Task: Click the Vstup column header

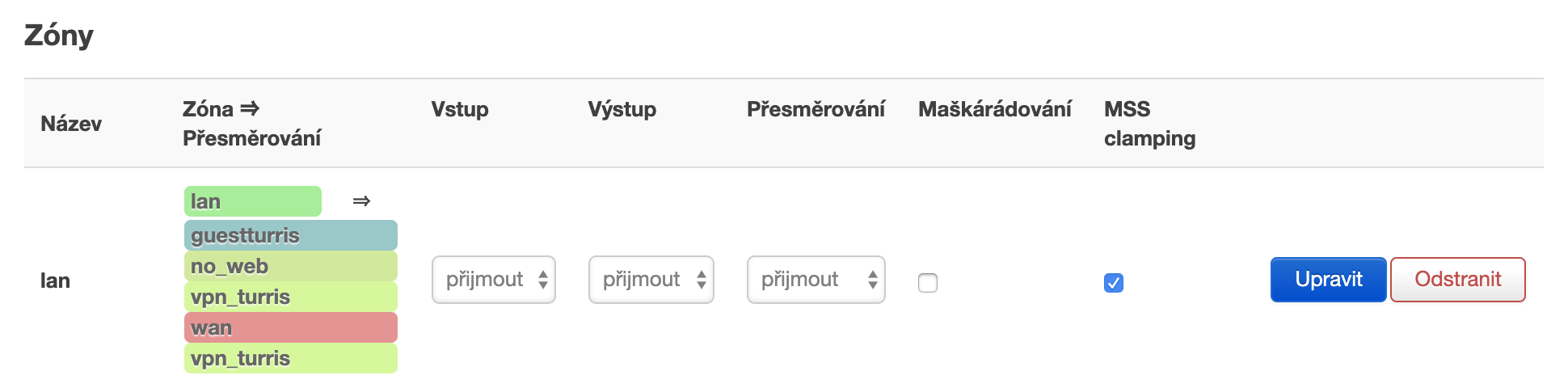Action: 459,109
